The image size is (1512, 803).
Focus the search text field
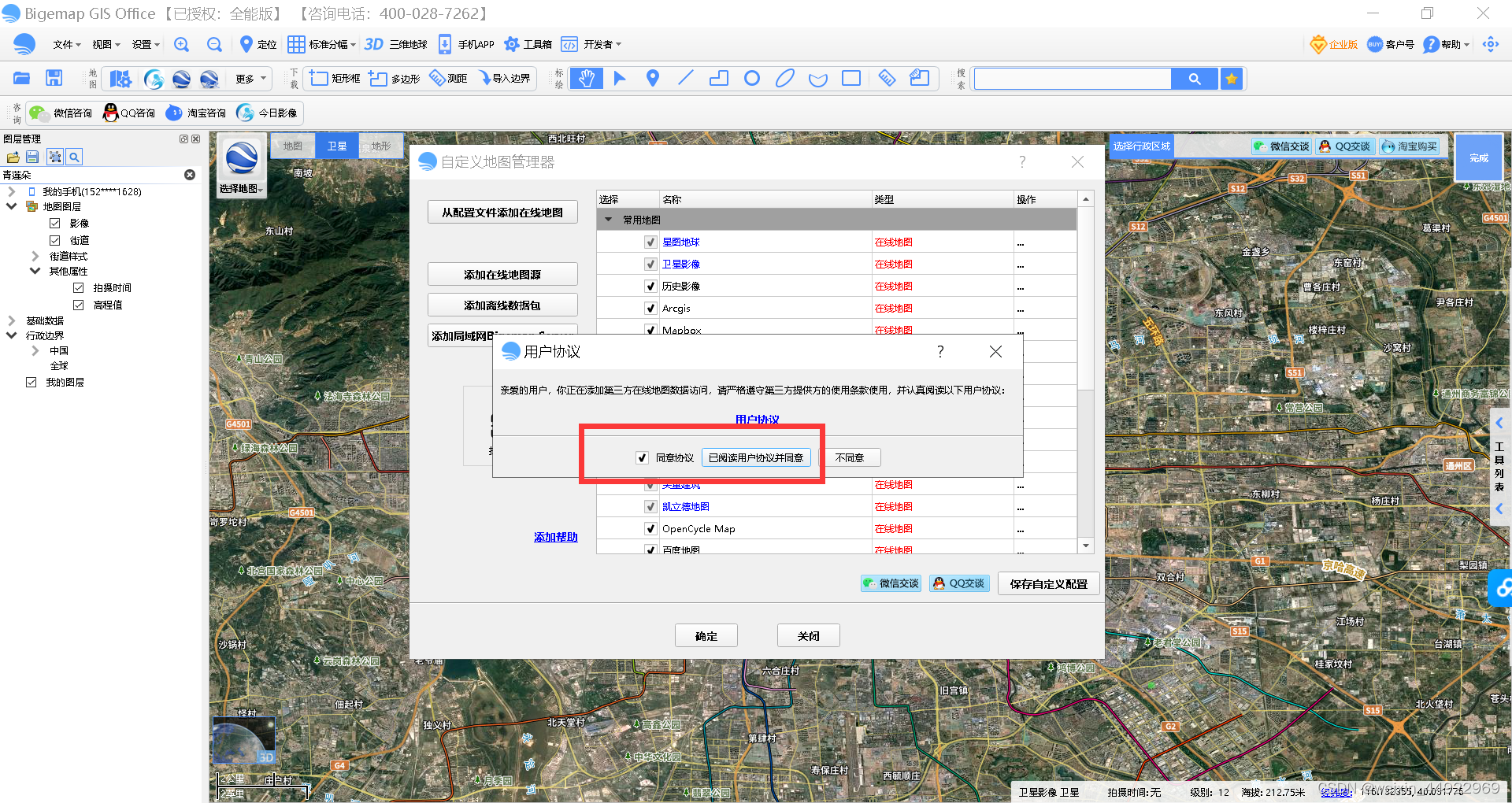(x=1073, y=79)
